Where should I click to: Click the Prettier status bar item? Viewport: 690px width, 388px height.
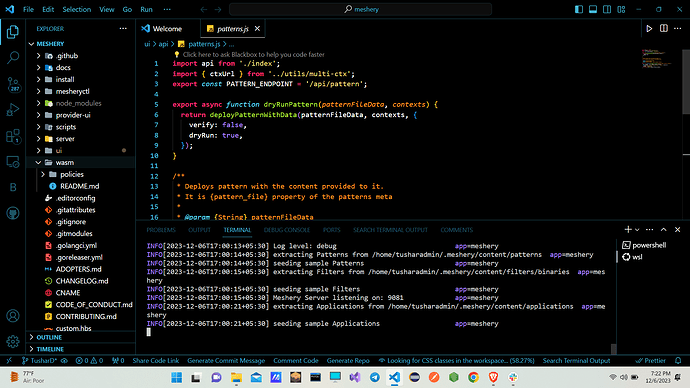click(651, 360)
